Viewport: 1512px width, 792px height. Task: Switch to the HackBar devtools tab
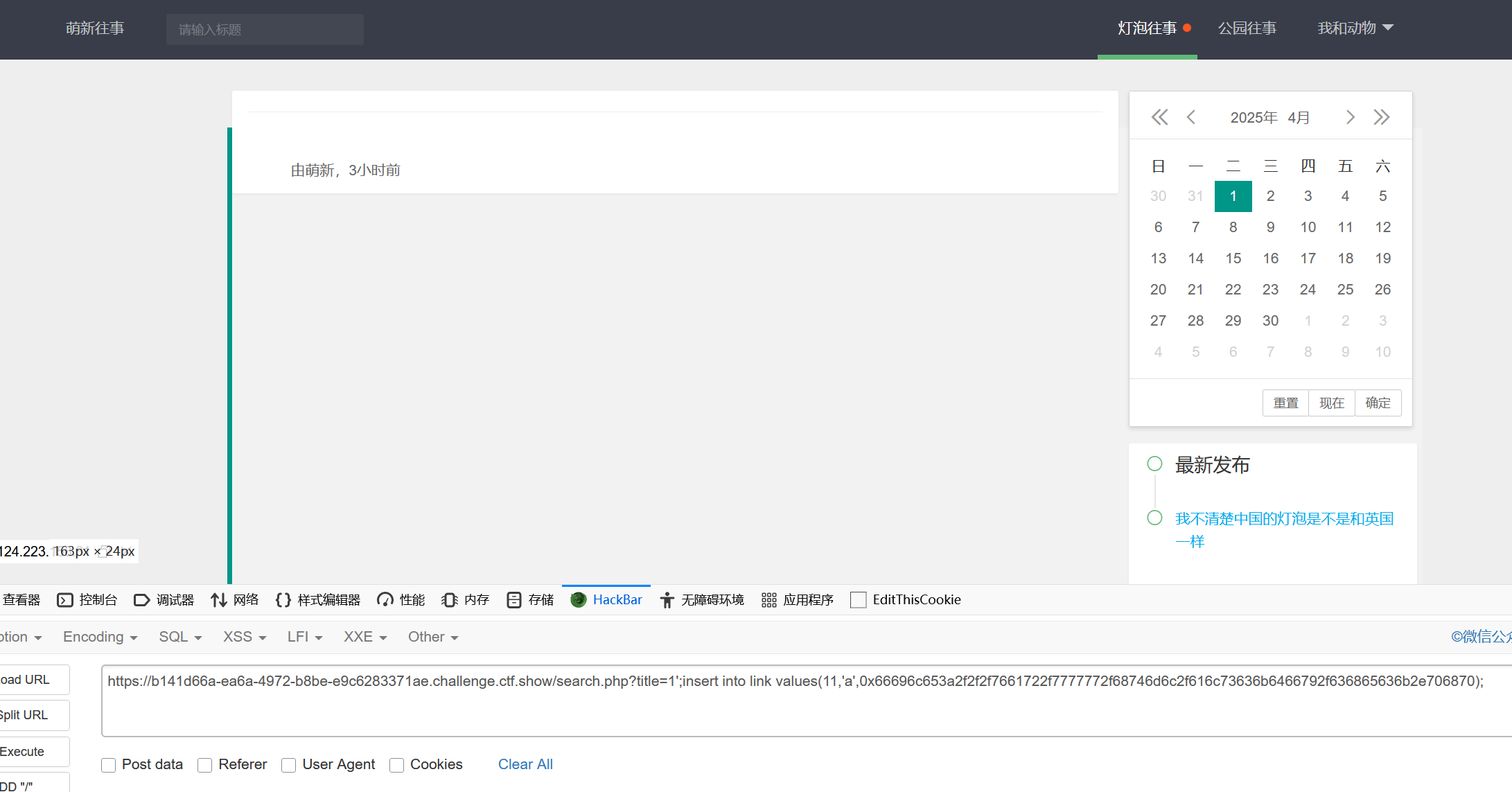(607, 600)
